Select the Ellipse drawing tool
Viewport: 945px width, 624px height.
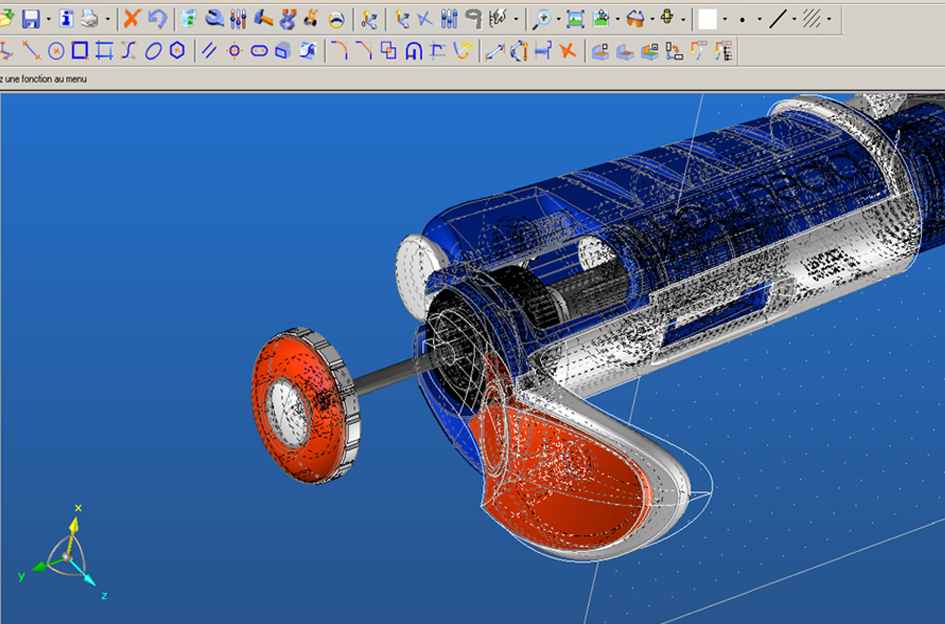point(153,51)
